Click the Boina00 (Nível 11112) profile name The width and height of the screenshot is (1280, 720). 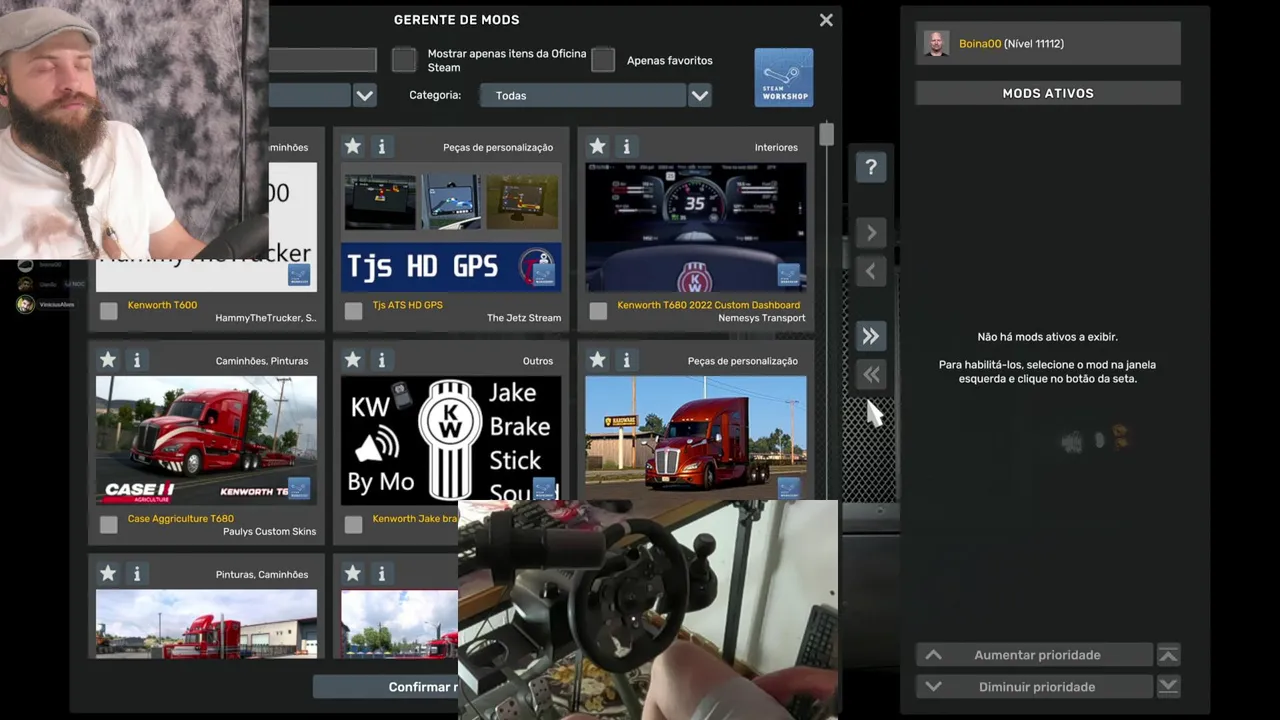[1011, 44]
